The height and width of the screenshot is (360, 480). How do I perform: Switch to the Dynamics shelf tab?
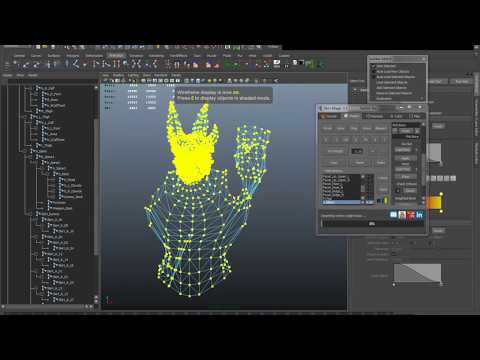tap(136, 56)
